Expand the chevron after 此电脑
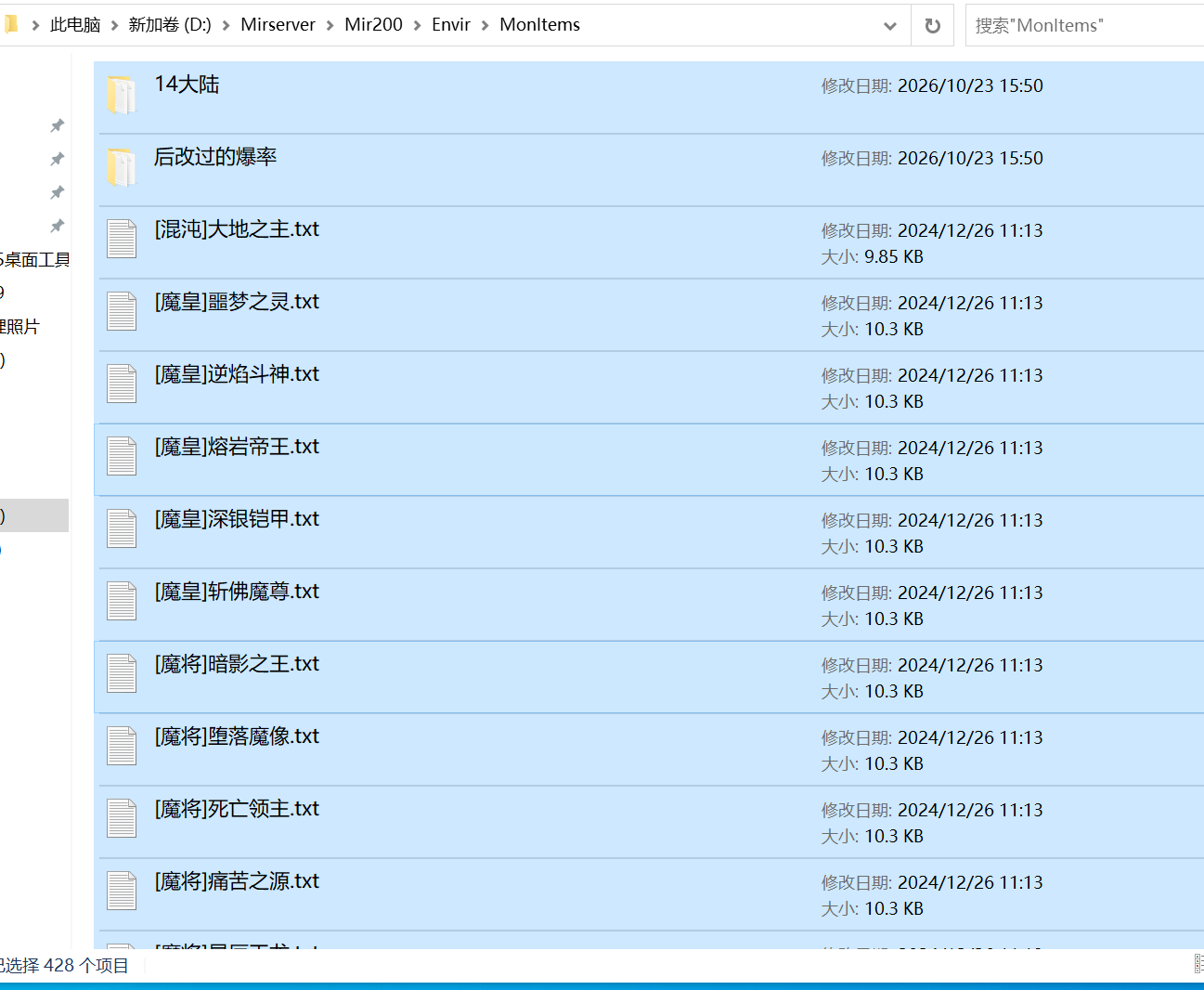The image size is (1204, 990). point(115,26)
